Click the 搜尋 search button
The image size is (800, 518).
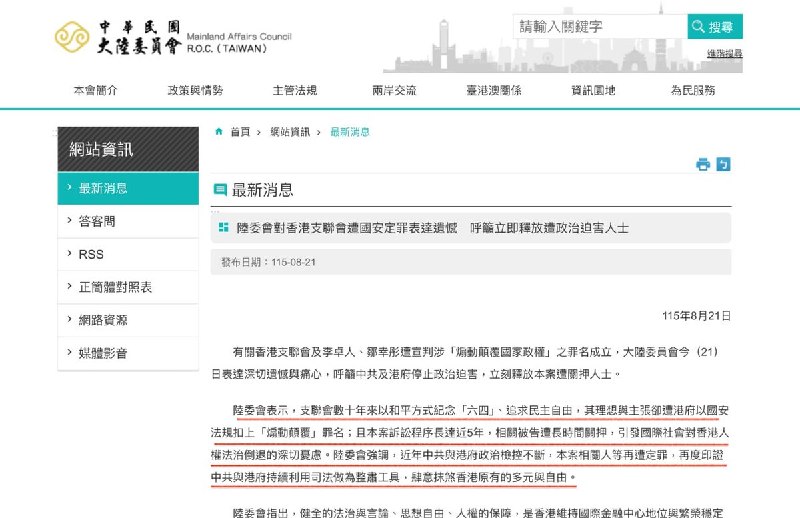[715, 27]
